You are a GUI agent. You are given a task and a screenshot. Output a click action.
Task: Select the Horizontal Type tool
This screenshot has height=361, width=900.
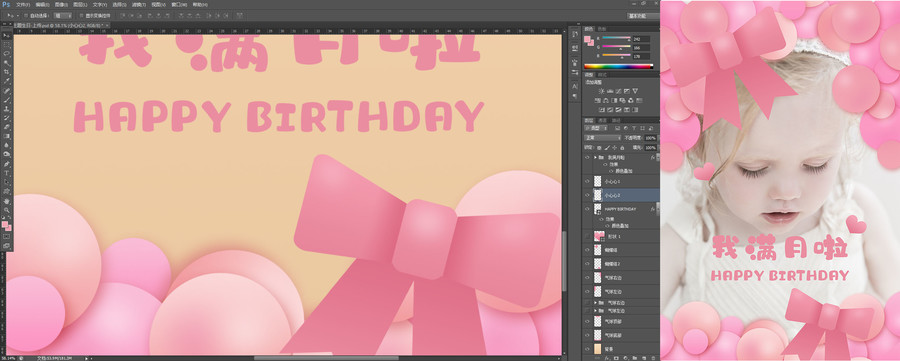[x=7, y=173]
